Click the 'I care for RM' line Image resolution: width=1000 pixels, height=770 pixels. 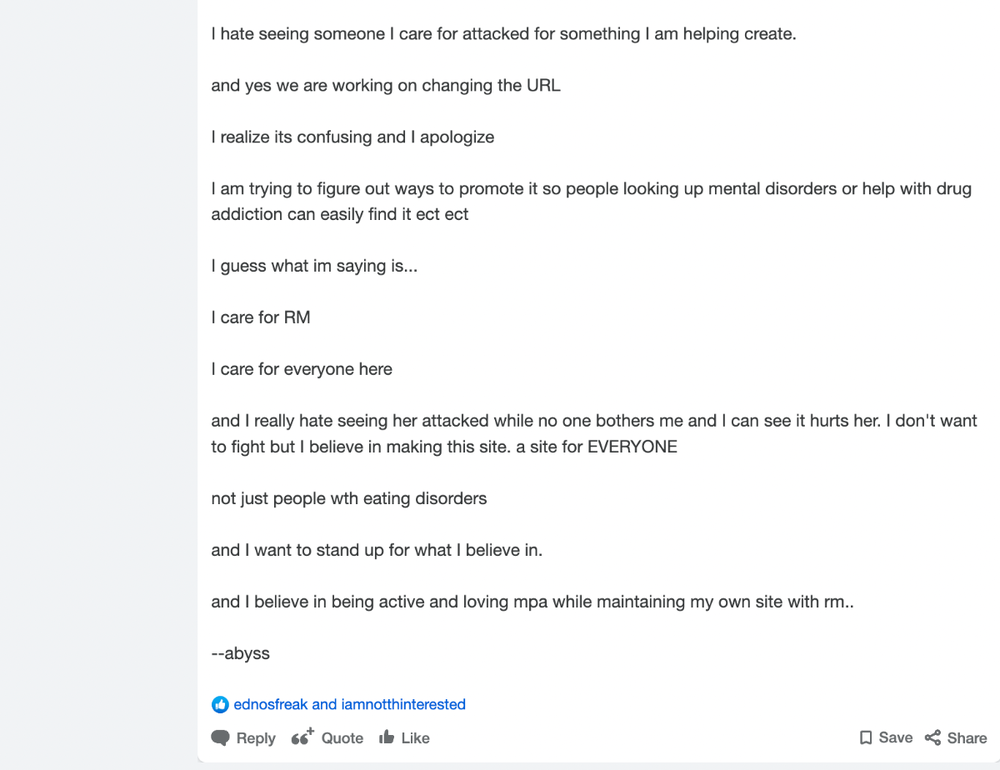(x=261, y=317)
